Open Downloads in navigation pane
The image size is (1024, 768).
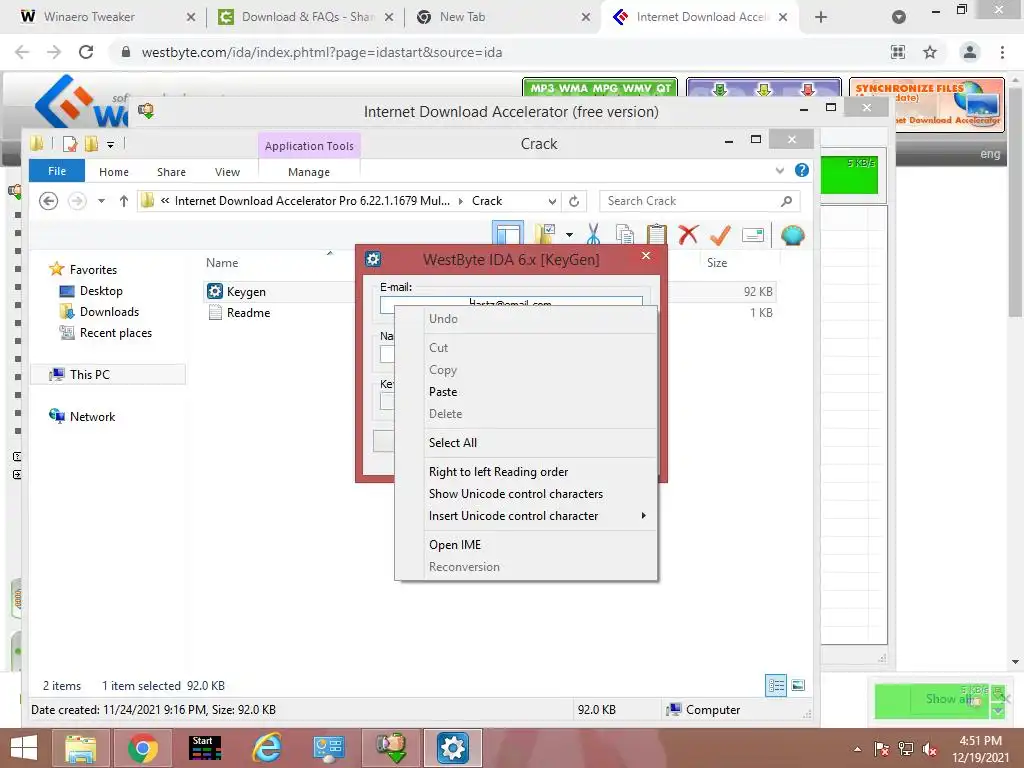click(x=109, y=312)
